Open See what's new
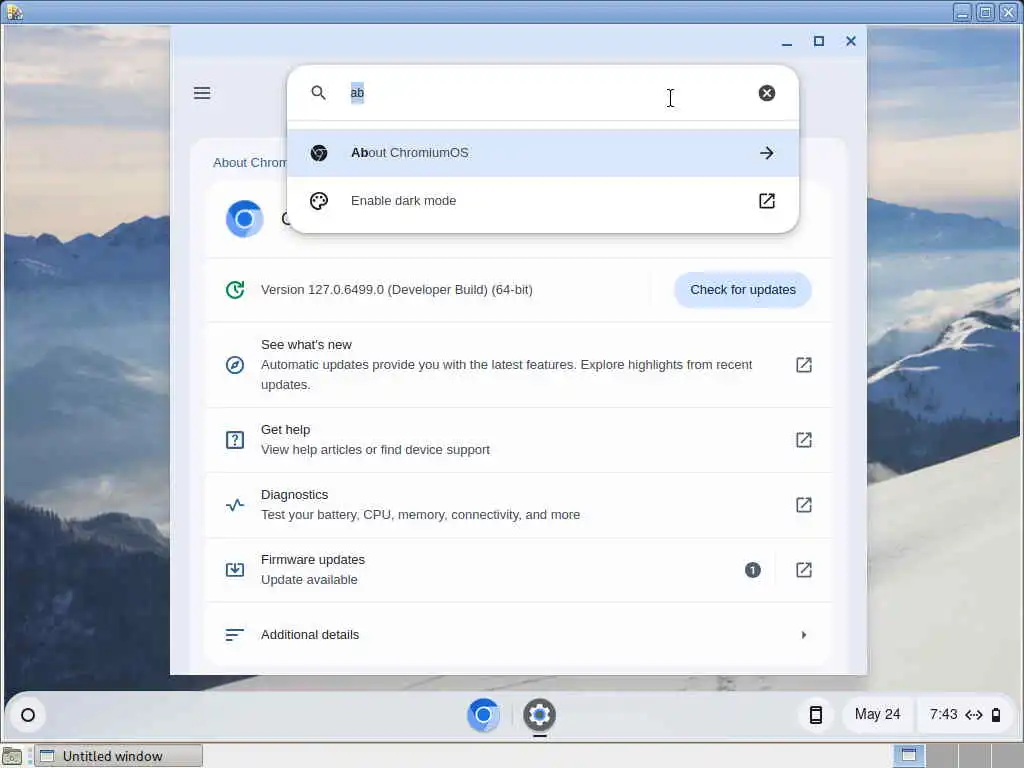Viewport: 1024px width, 768px height. tap(519, 364)
